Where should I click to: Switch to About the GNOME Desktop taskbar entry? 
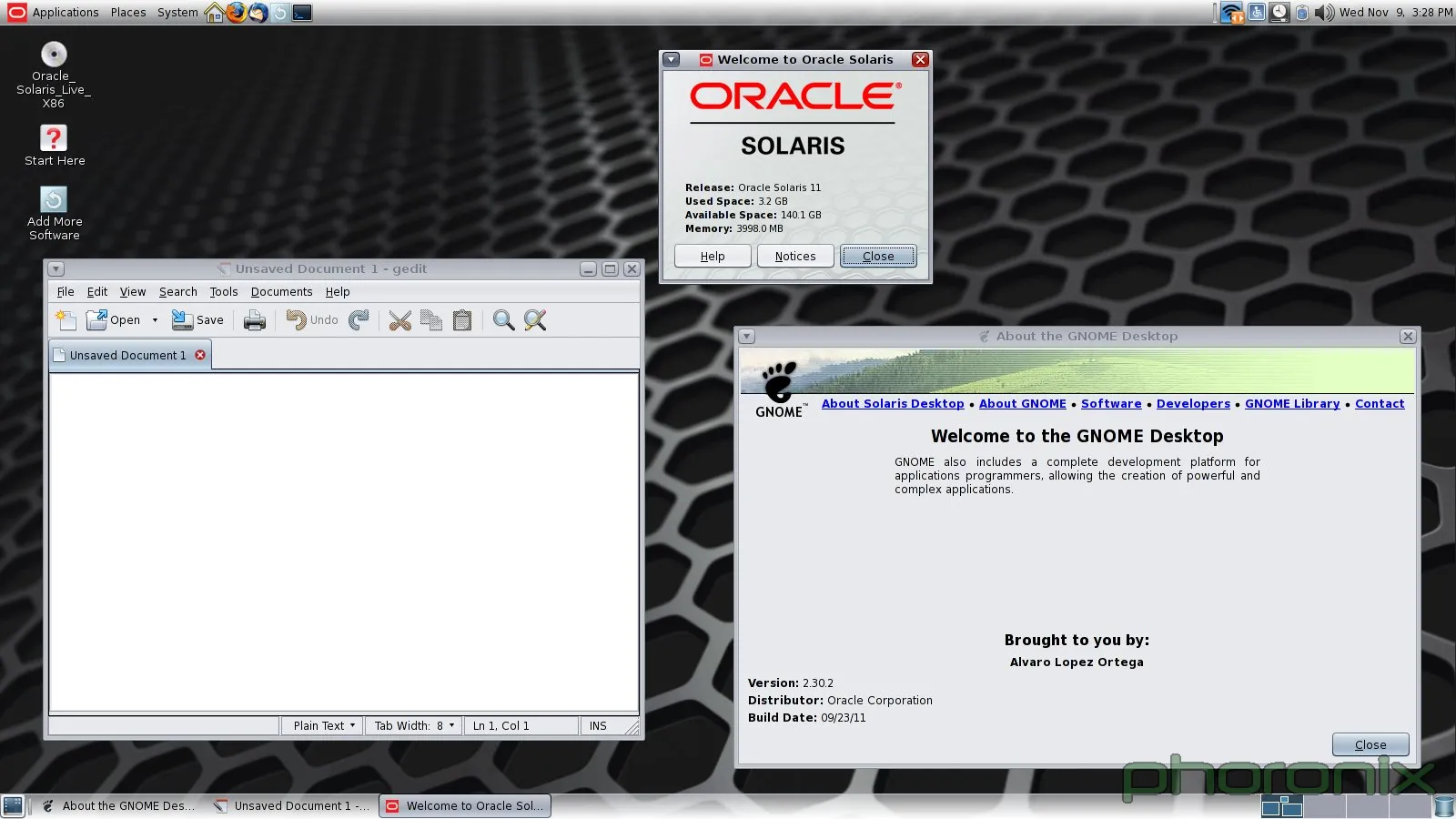pos(118,806)
